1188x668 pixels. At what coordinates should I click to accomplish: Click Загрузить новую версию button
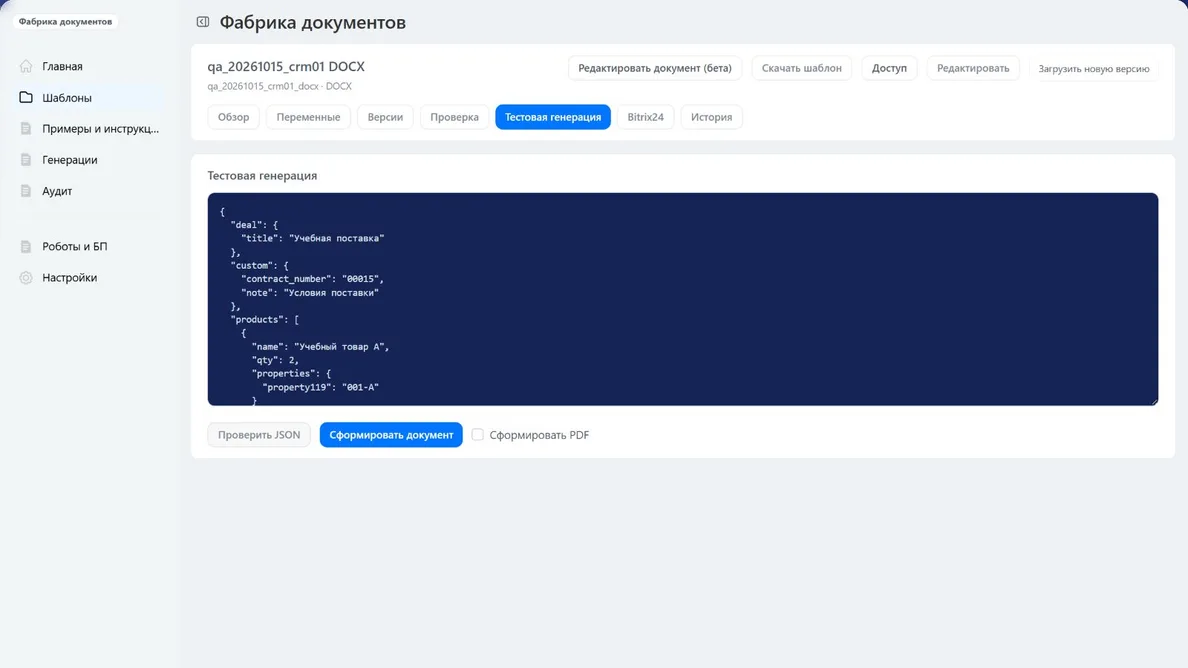pyautogui.click(x=1093, y=68)
